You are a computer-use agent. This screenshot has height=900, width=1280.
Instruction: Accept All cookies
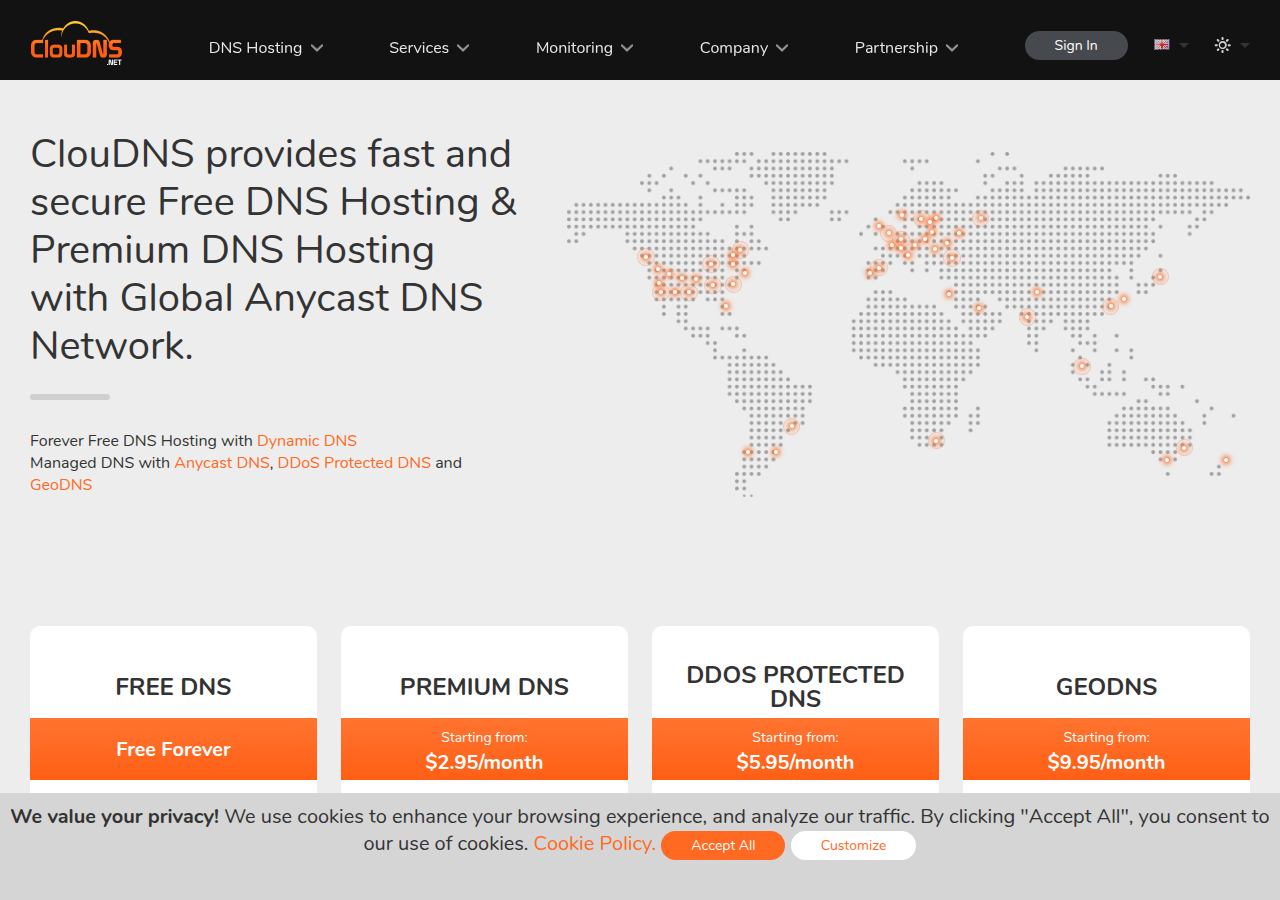723,845
